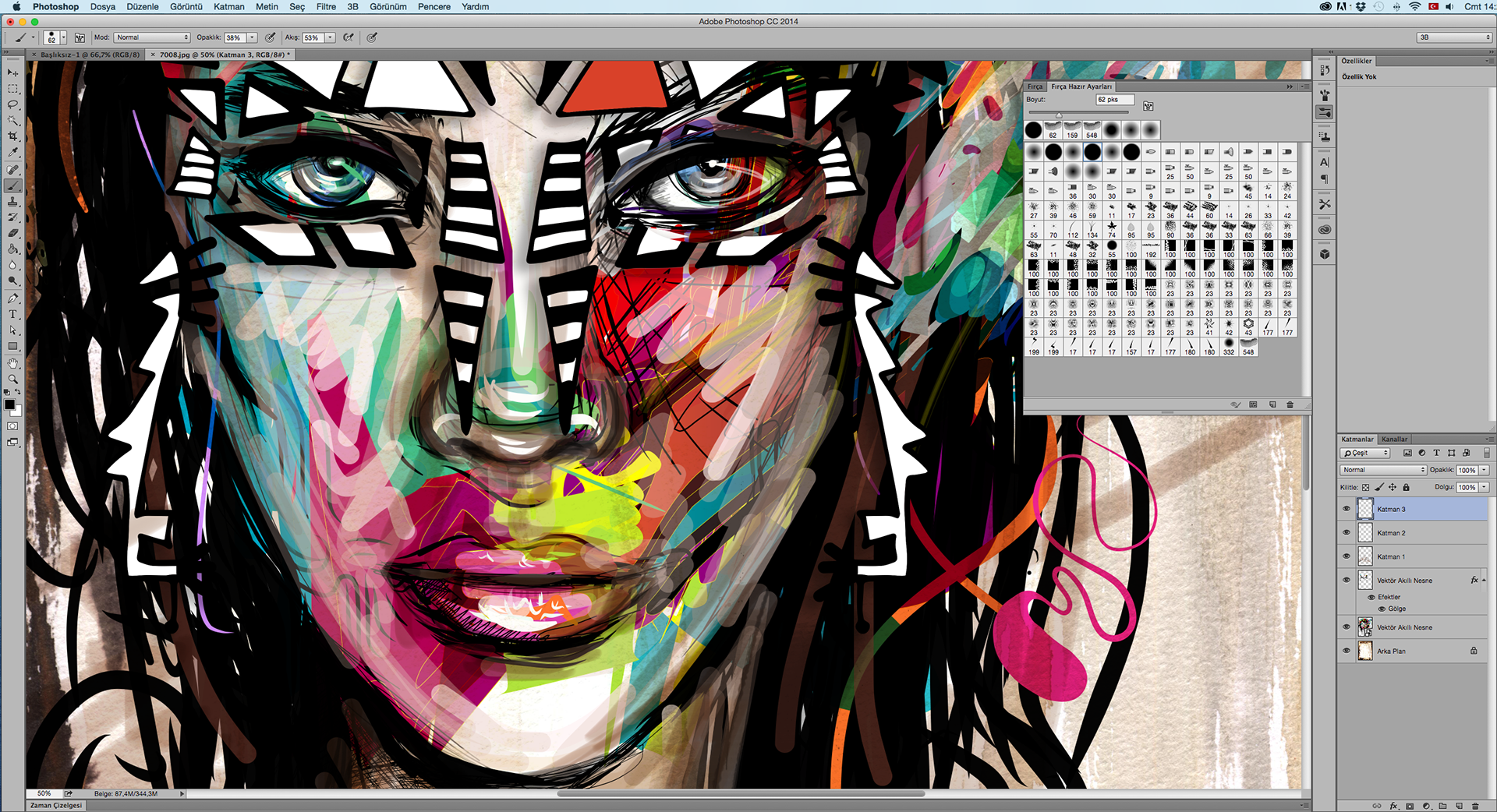
Task: Select the Clone Stamp tool
Action: pyautogui.click(x=12, y=202)
